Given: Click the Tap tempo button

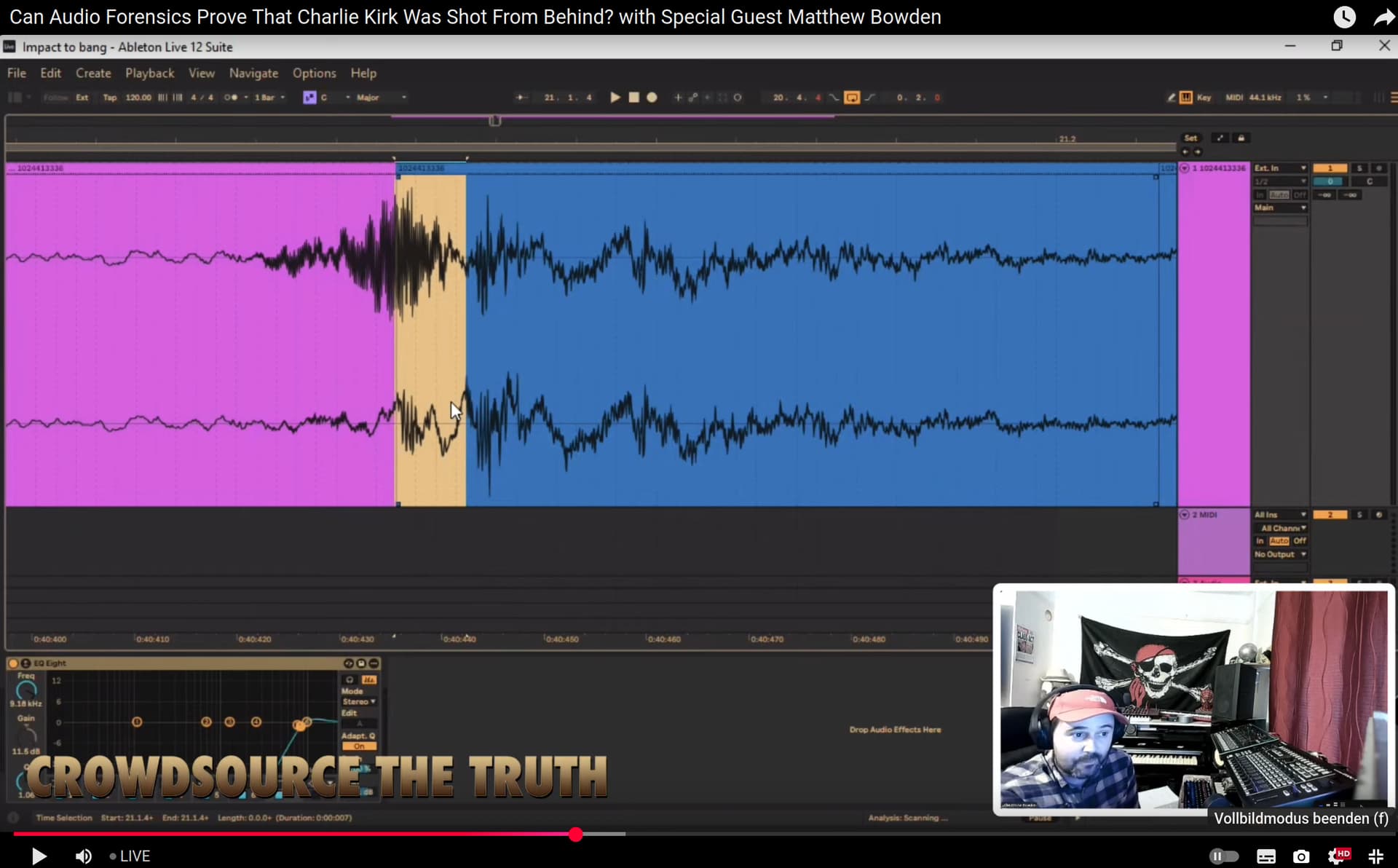Looking at the screenshot, I should coord(109,98).
